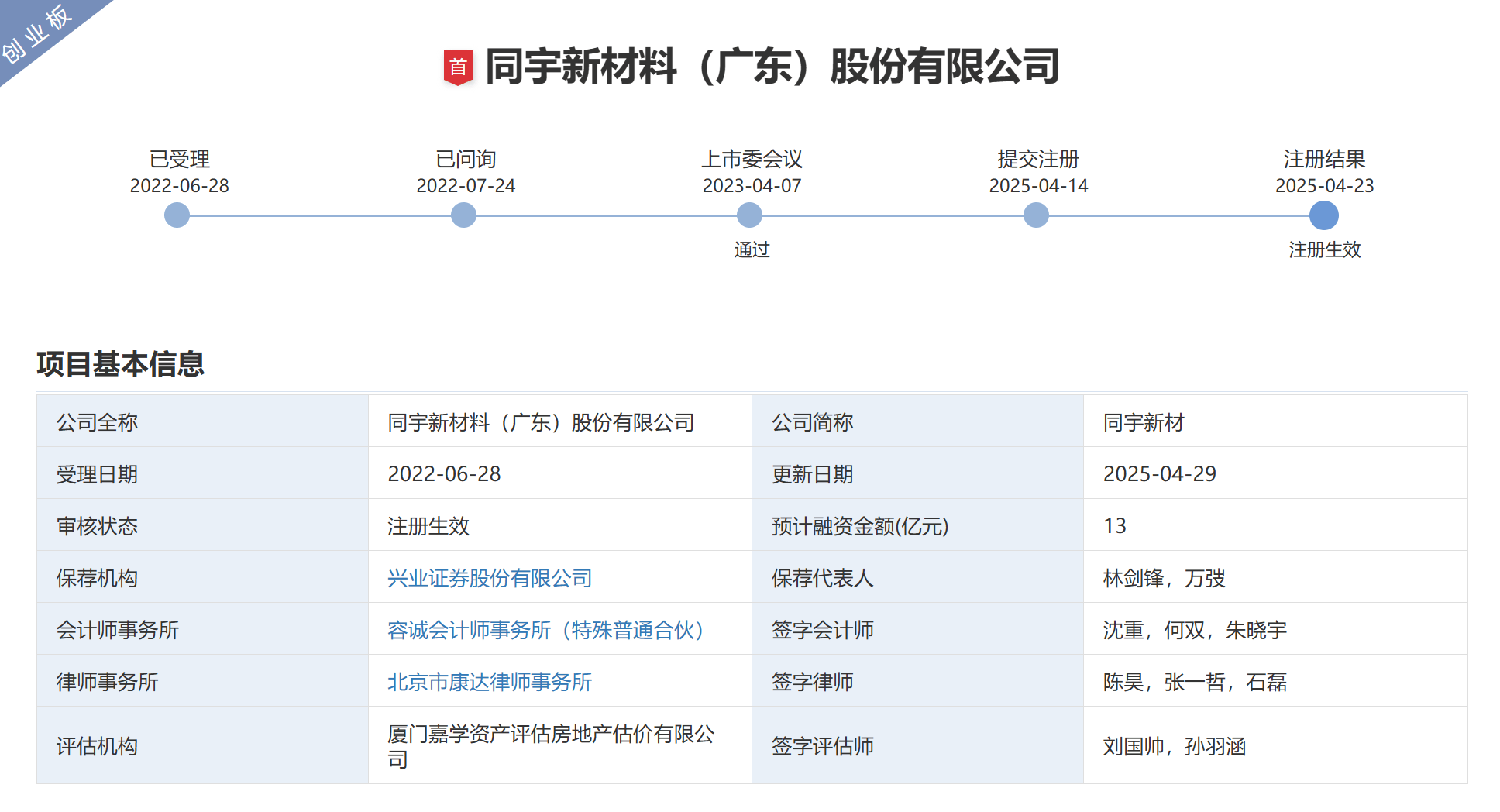Click the 2025-04-29 update date cell
Viewport: 1500px width, 812px height.
(x=1159, y=474)
